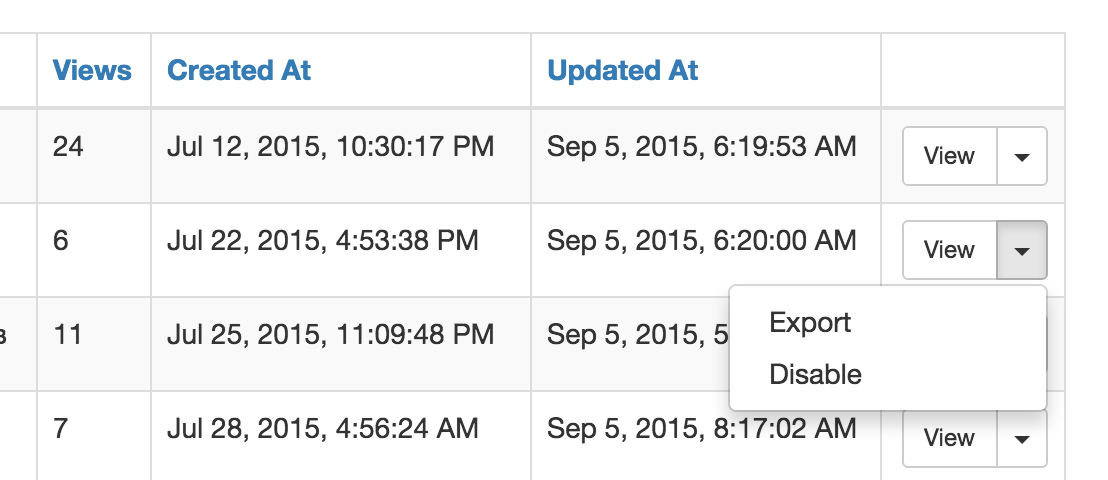1108x480 pixels.
Task: Select the Jul 12, 2015, 10:30:17 PM cell
Action: click(341, 156)
